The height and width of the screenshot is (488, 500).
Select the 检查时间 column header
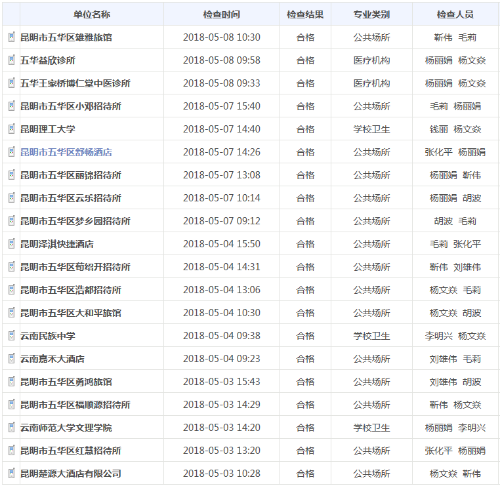pyautogui.click(x=222, y=14)
